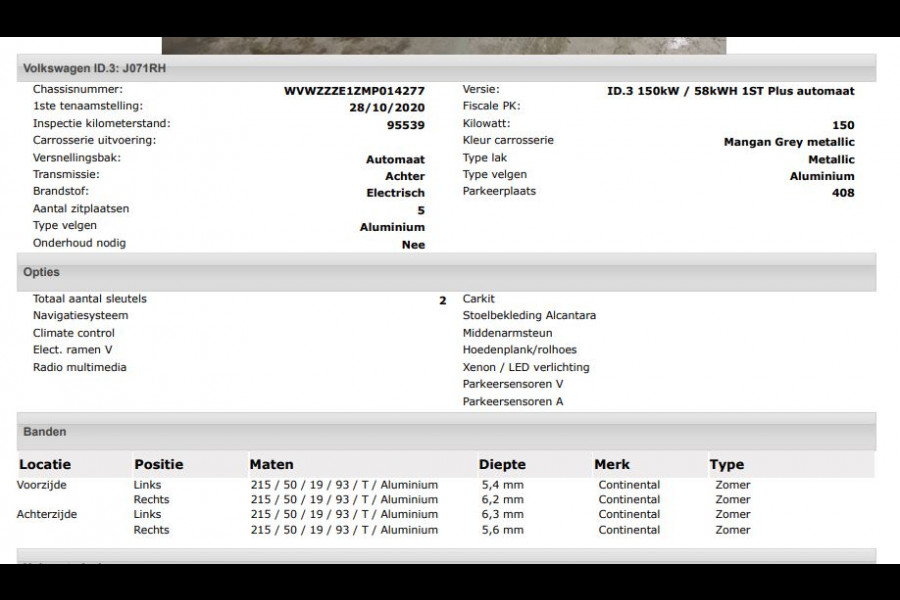Select the Radio multimedia option

79,366
